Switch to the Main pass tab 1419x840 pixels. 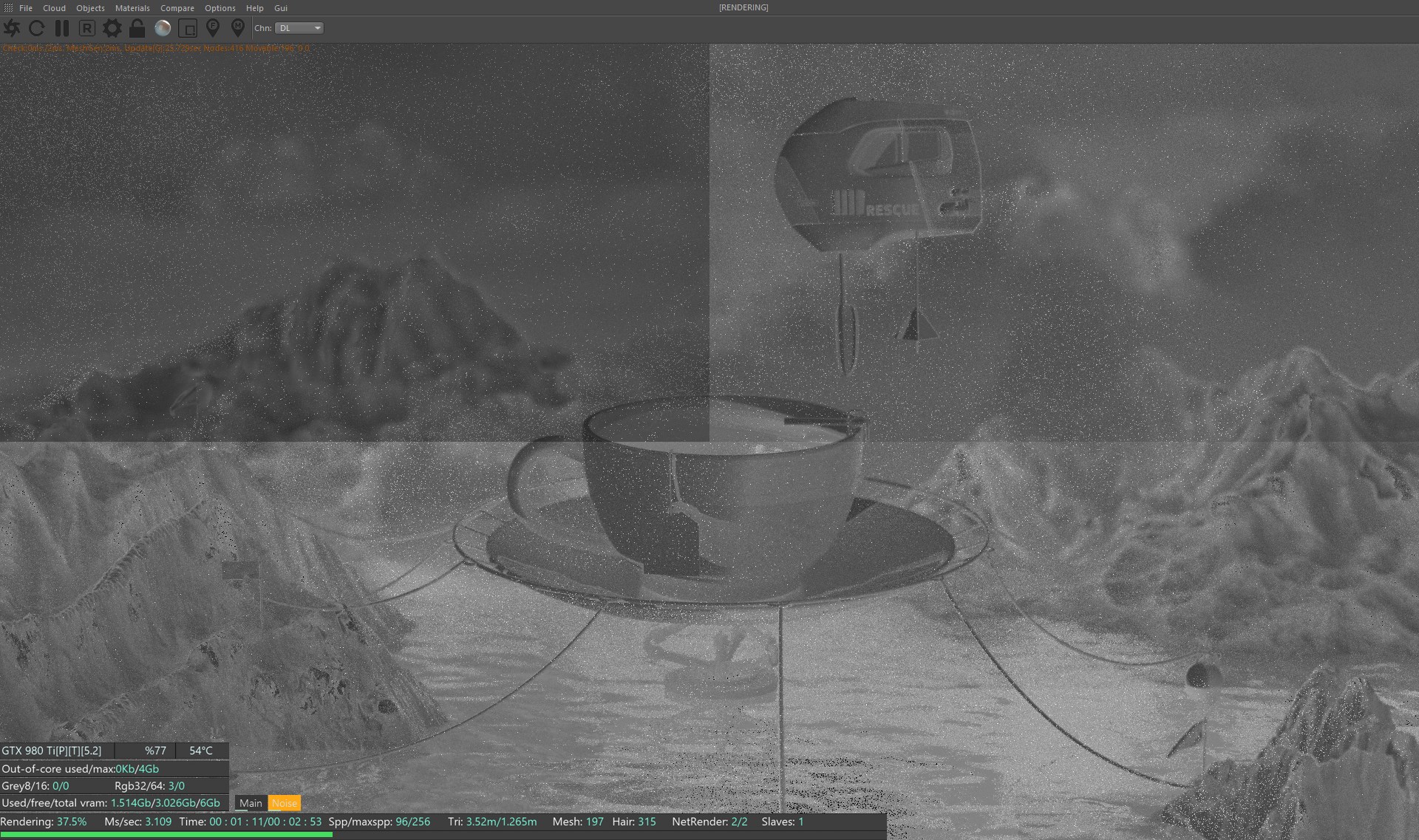click(251, 803)
